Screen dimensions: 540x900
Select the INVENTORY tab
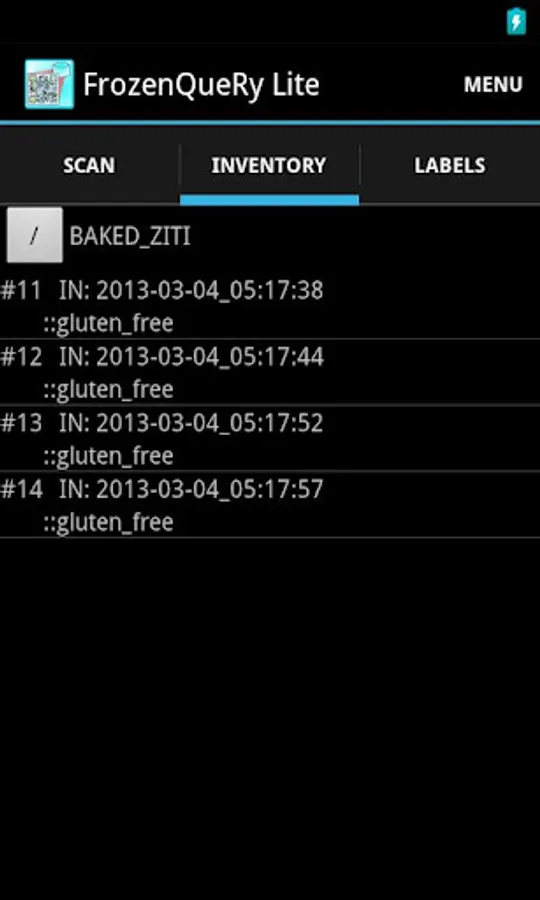(269, 165)
